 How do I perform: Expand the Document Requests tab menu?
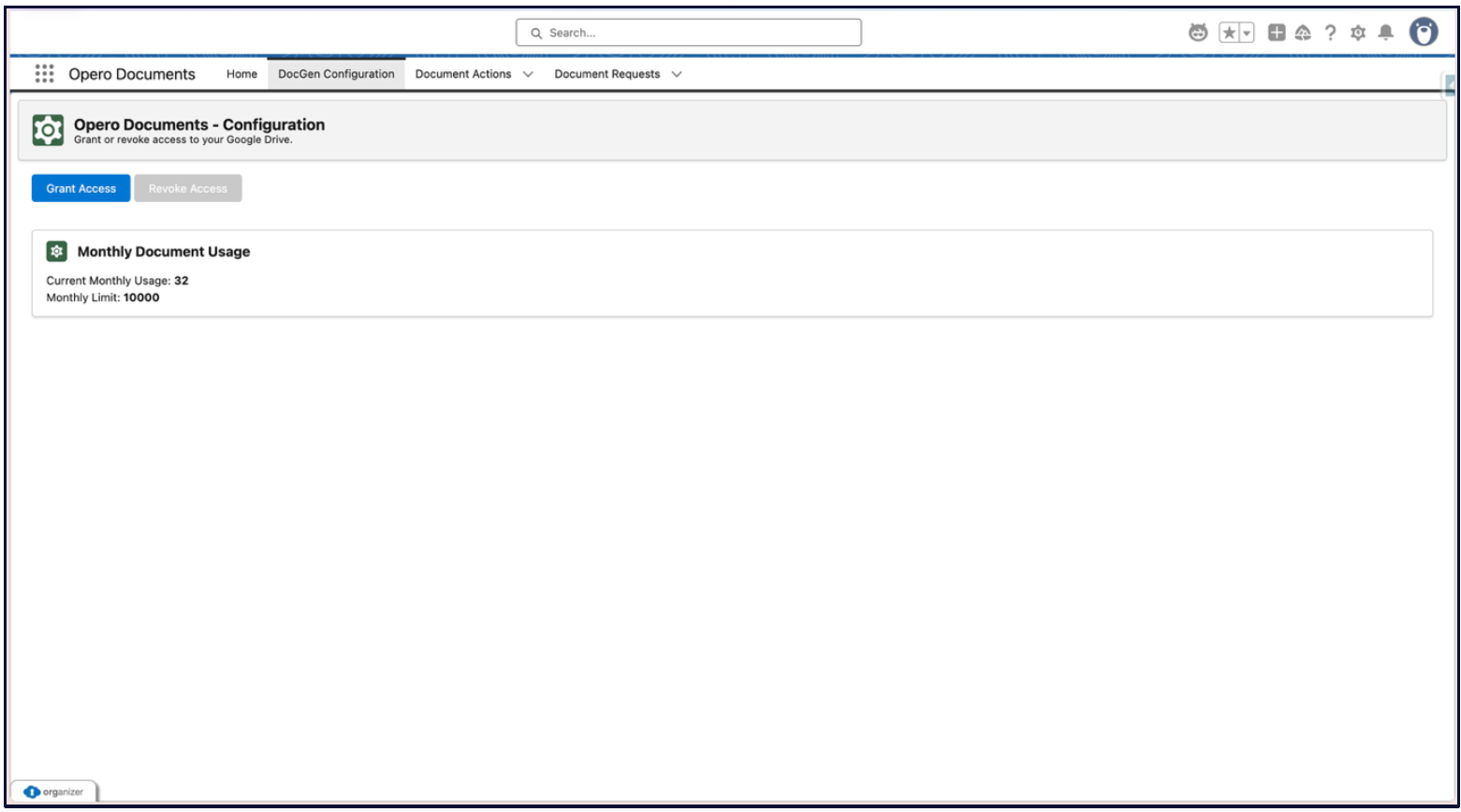click(677, 74)
